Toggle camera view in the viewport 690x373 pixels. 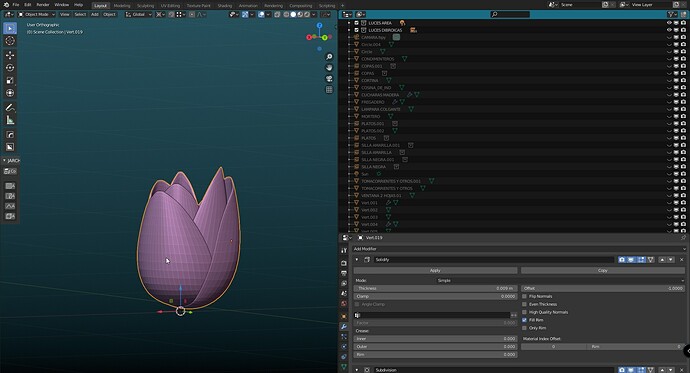(329, 79)
